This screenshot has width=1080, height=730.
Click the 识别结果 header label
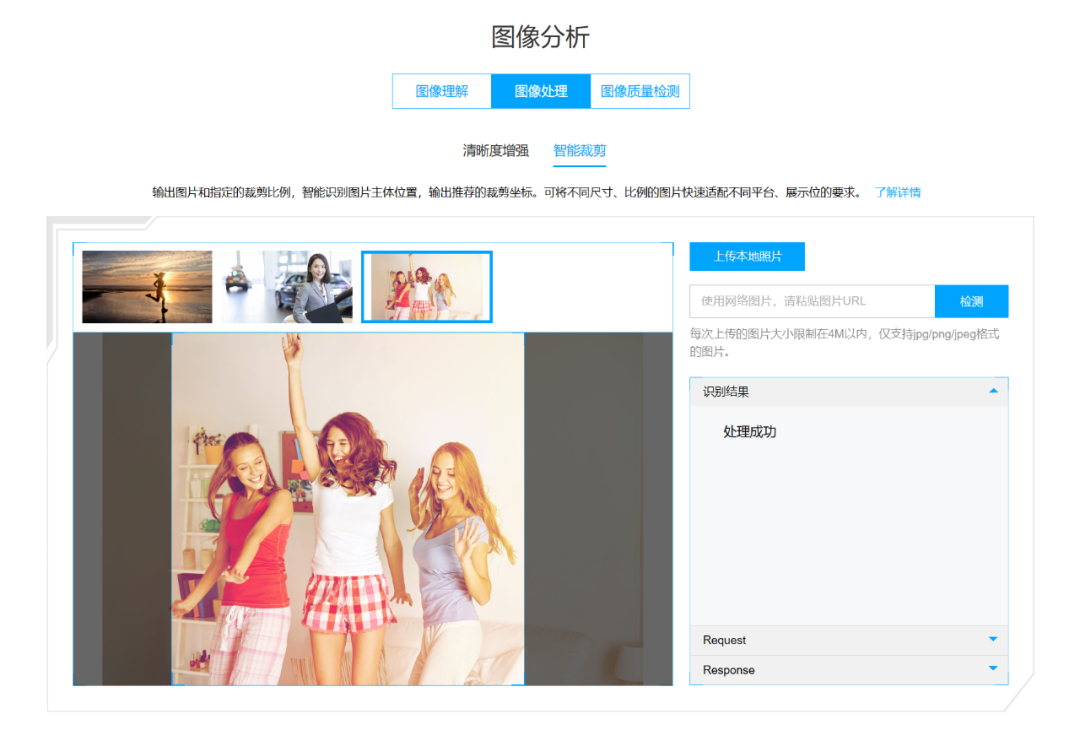[x=726, y=392]
